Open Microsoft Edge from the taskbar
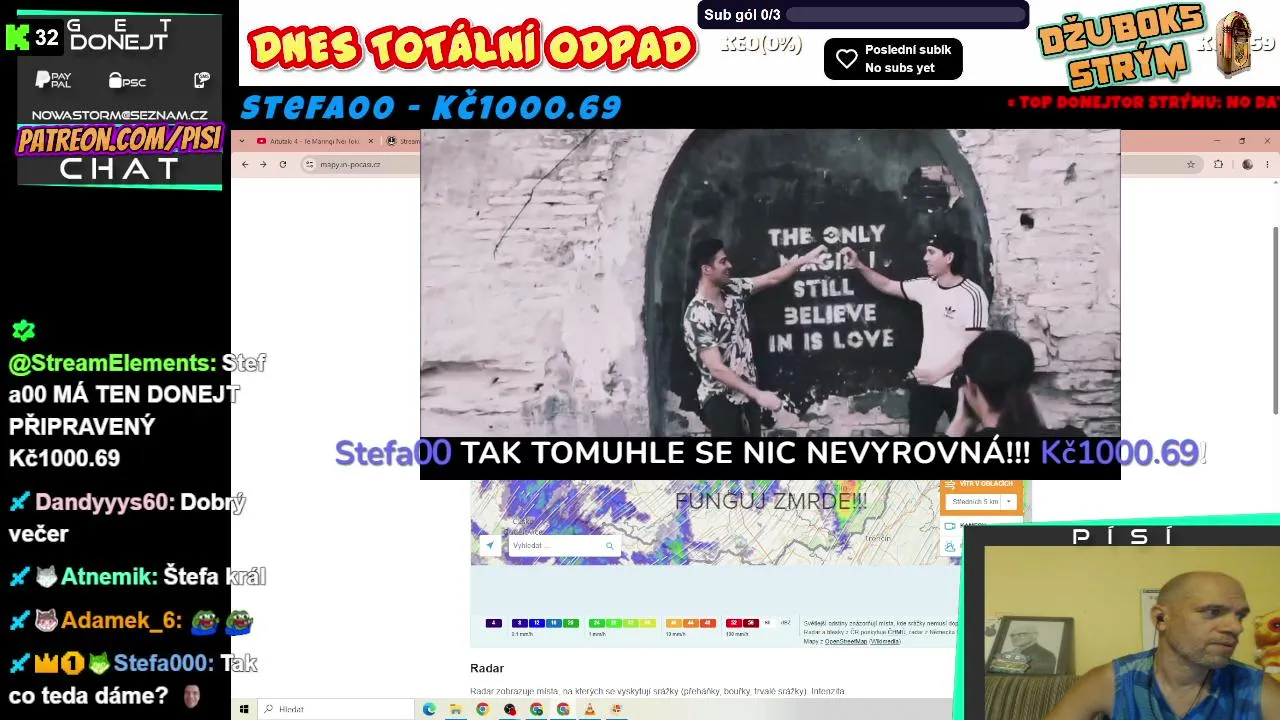The height and width of the screenshot is (720, 1280). [429, 709]
